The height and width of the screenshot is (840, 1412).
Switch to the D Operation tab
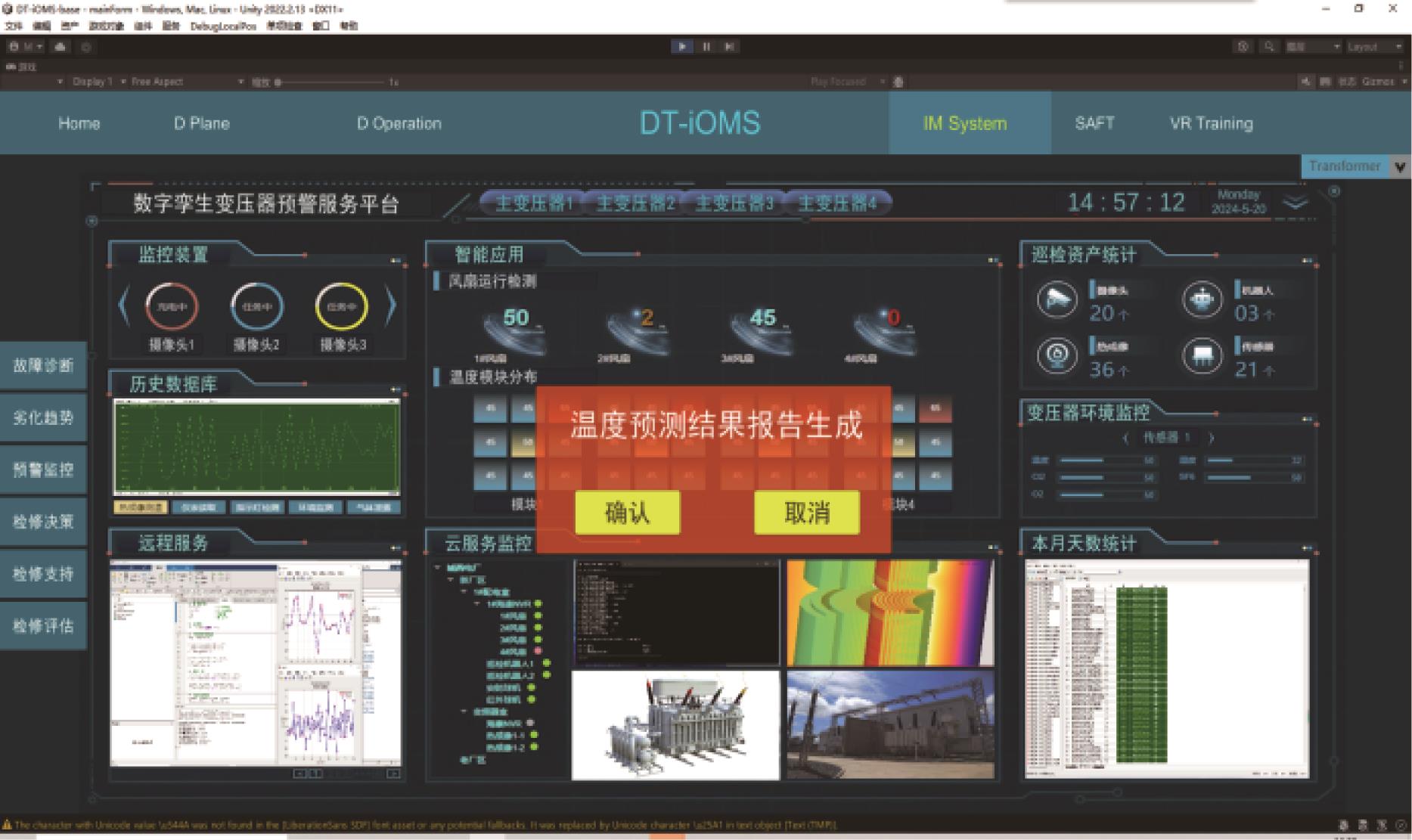pos(399,123)
